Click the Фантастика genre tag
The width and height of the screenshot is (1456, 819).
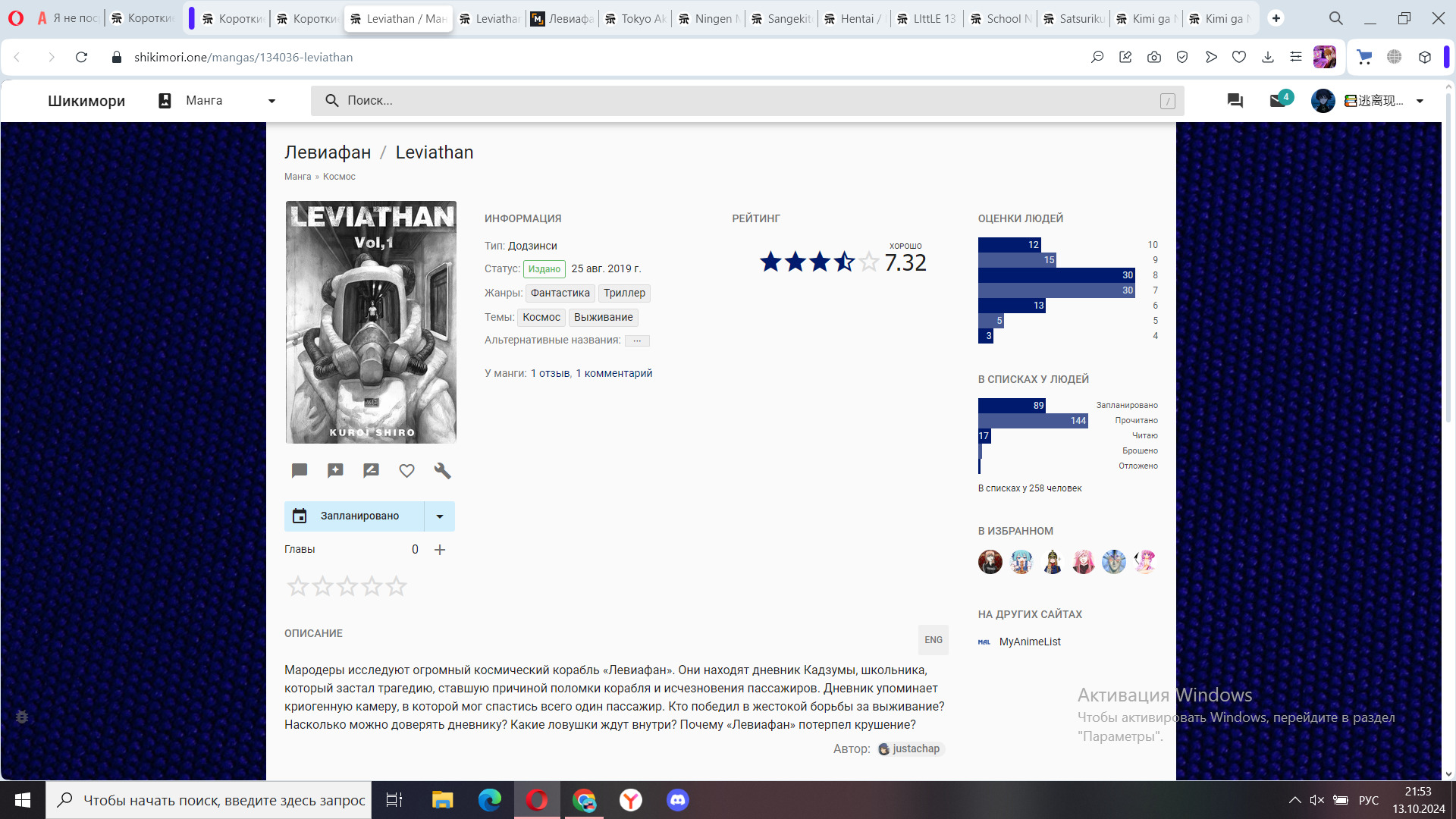pyautogui.click(x=560, y=293)
